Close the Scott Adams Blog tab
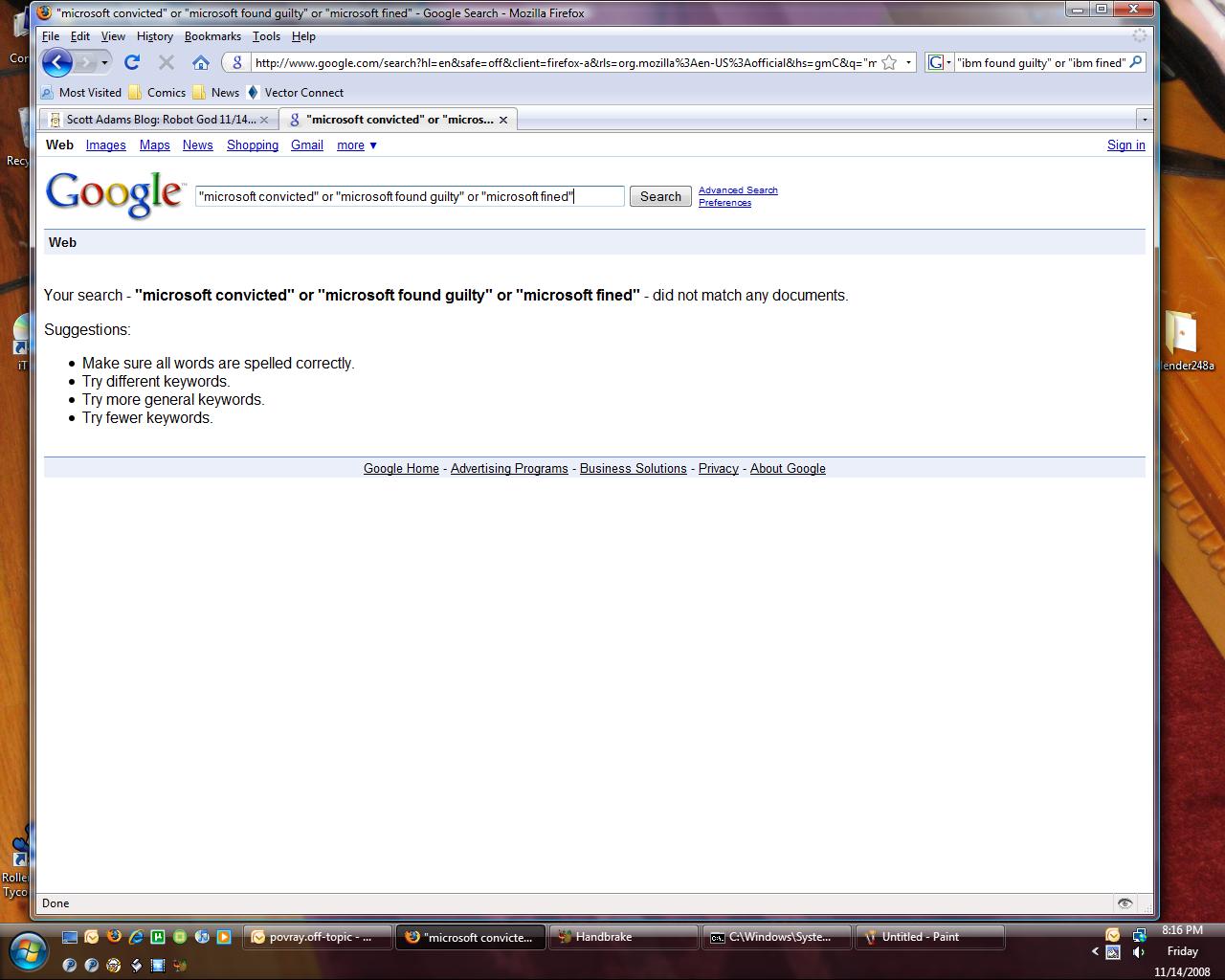Image resolution: width=1225 pixels, height=980 pixels. (x=264, y=120)
